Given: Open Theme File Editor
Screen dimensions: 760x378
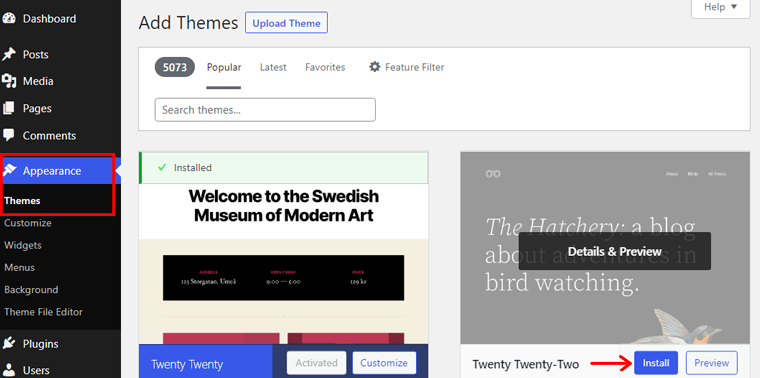Looking at the screenshot, I should (x=44, y=312).
